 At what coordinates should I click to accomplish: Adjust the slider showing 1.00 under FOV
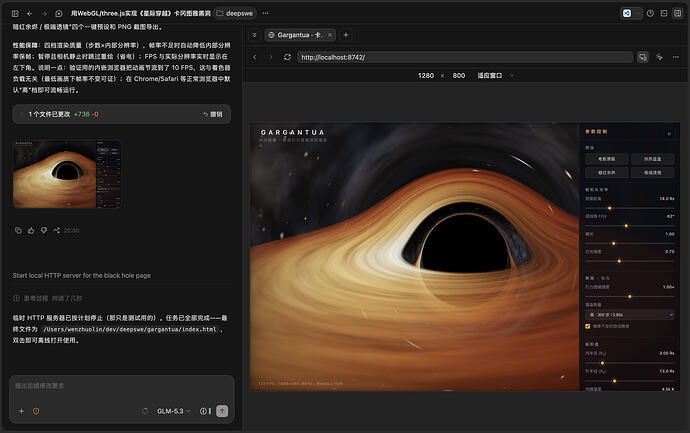tap(630, 243)
